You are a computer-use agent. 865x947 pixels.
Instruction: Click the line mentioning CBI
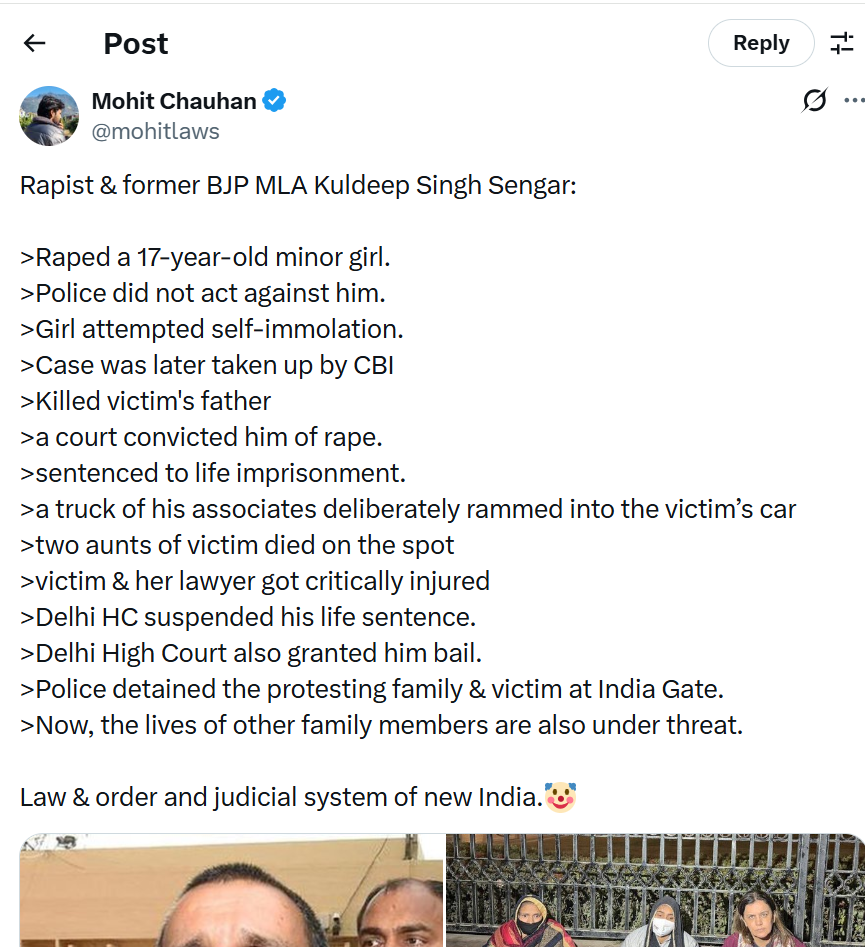click(x=207, y=365)
